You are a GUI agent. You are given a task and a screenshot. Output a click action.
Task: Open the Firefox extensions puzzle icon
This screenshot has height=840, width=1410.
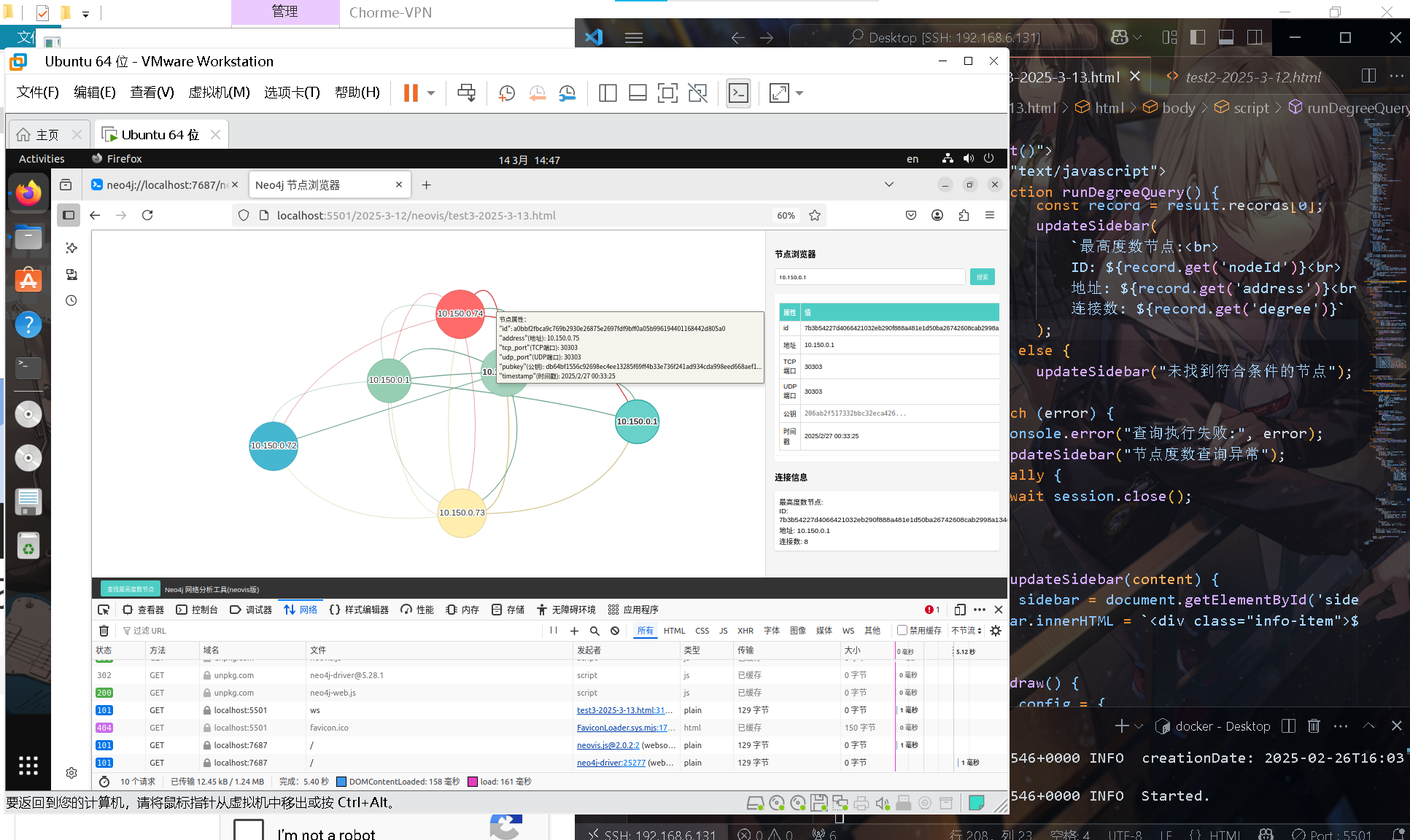964,215
